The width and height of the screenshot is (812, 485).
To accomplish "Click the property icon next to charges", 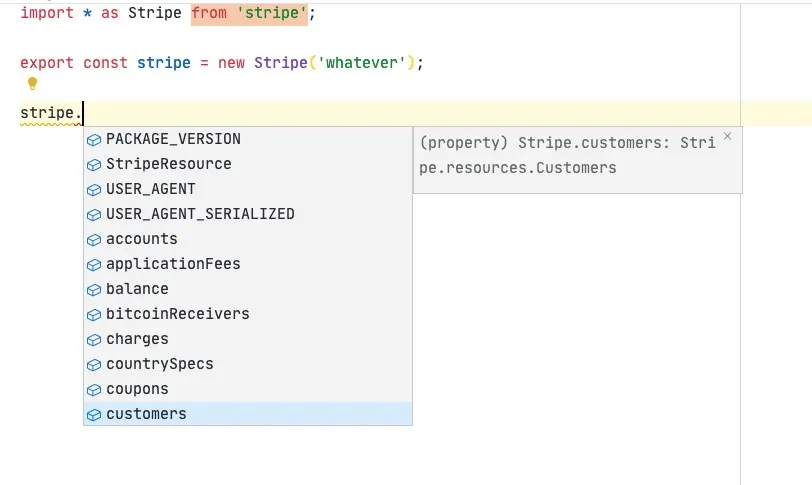I will coord(94,339).
